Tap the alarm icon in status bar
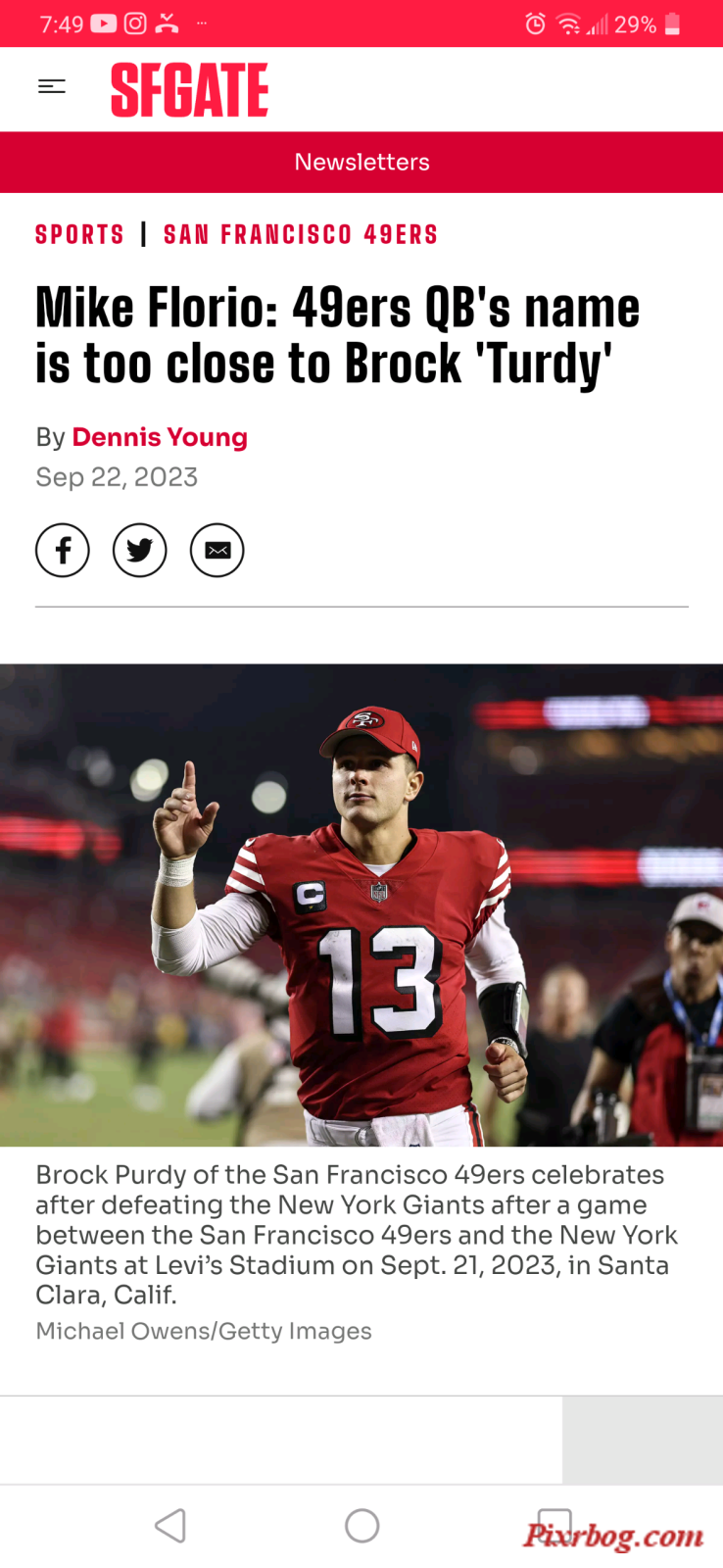This screenshot has height=1568, width=723. pyautogui.click(x=535, y=24)
